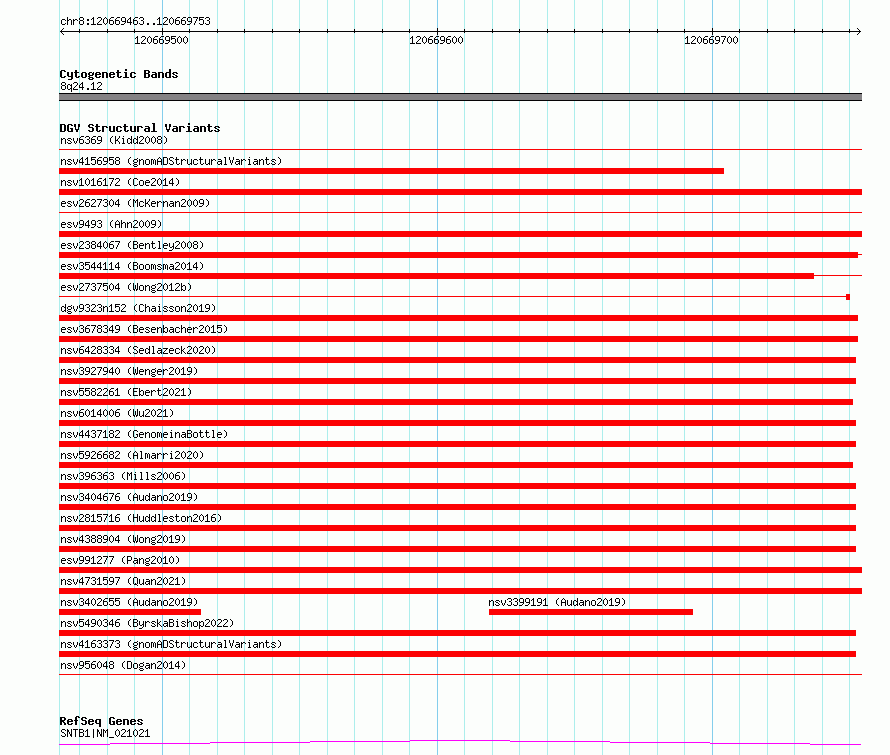
Task: Open the second gnomAD entry nsv4163373 label
Action: (171, 644)
